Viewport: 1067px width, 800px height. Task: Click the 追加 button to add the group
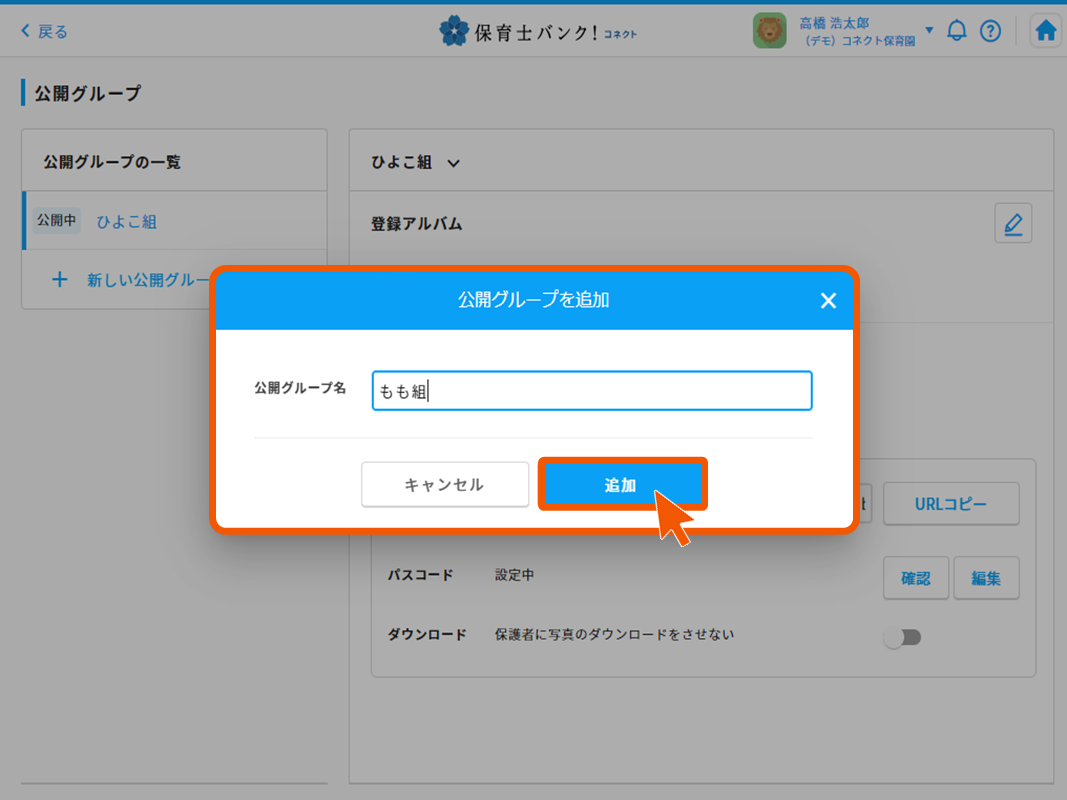pos(622,484)
